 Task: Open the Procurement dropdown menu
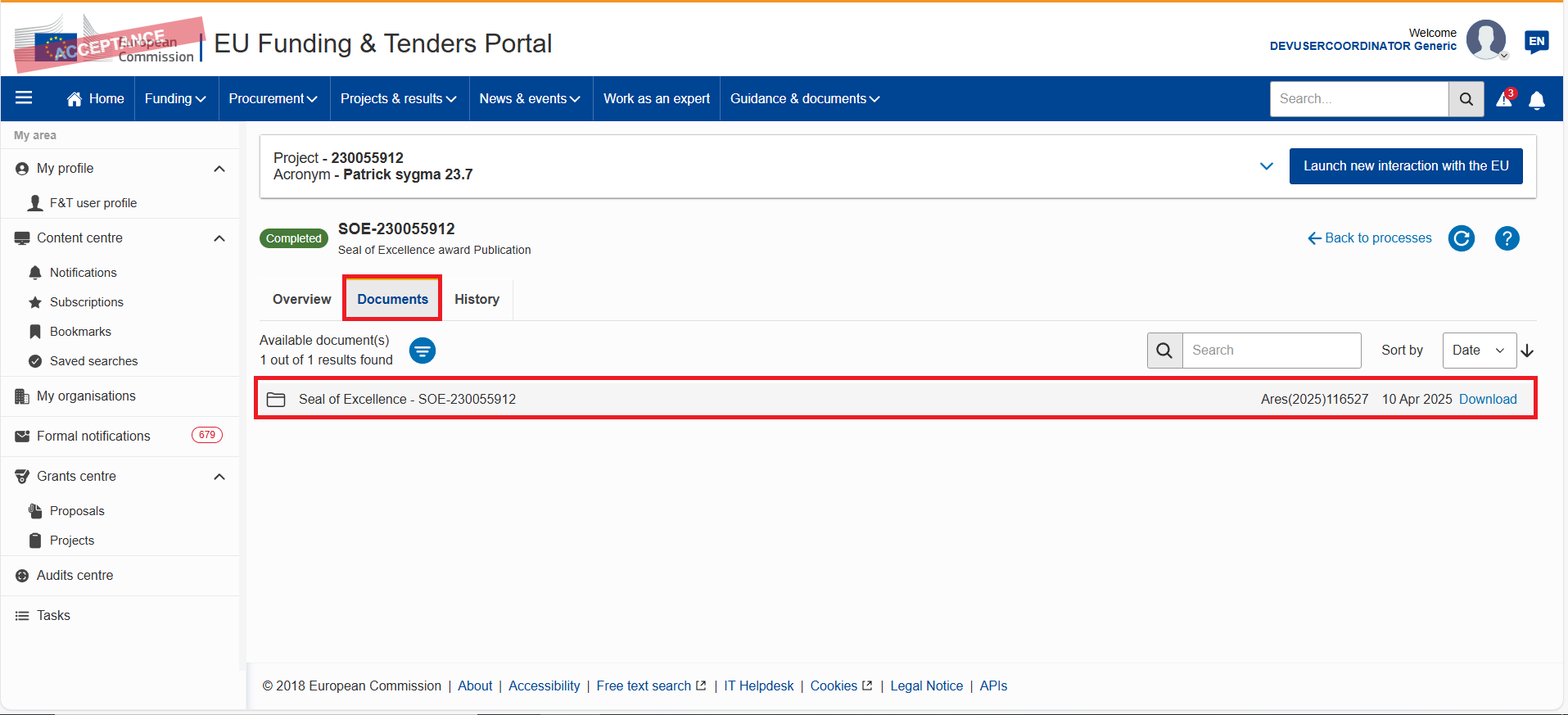[273, 99]
